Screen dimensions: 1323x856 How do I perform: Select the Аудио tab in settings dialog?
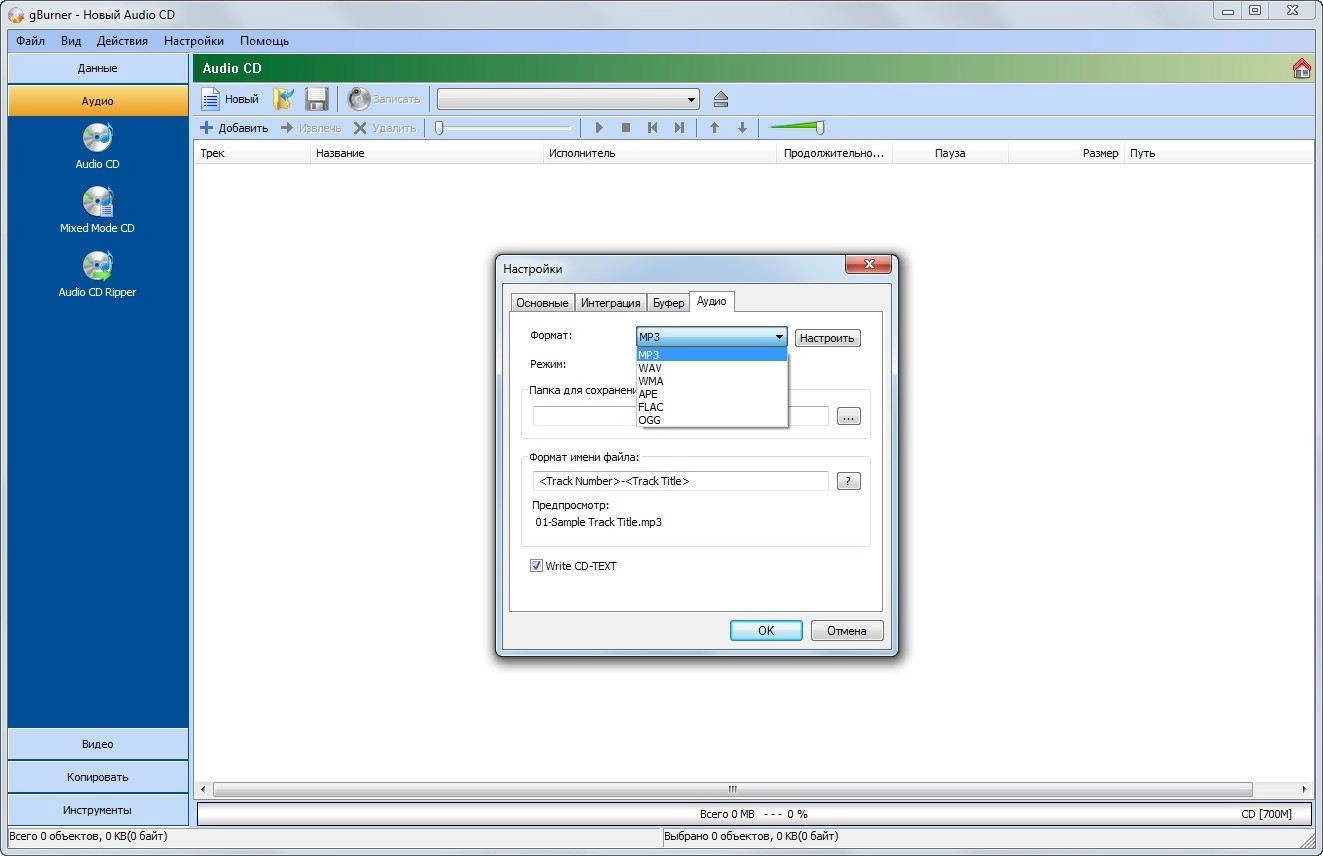pos(712,301)
